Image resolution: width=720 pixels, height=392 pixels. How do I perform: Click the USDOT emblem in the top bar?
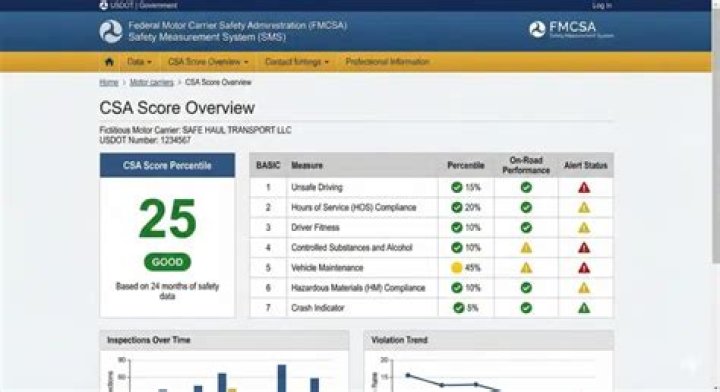point(103,5)
